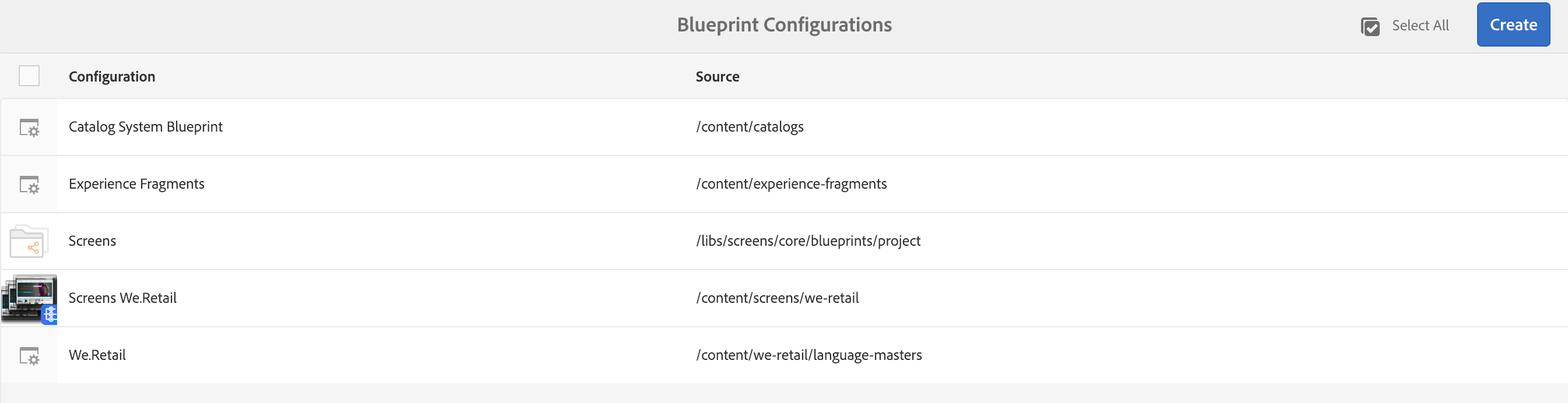Click the Experience Fragments blueprint icon

[29, 185]
